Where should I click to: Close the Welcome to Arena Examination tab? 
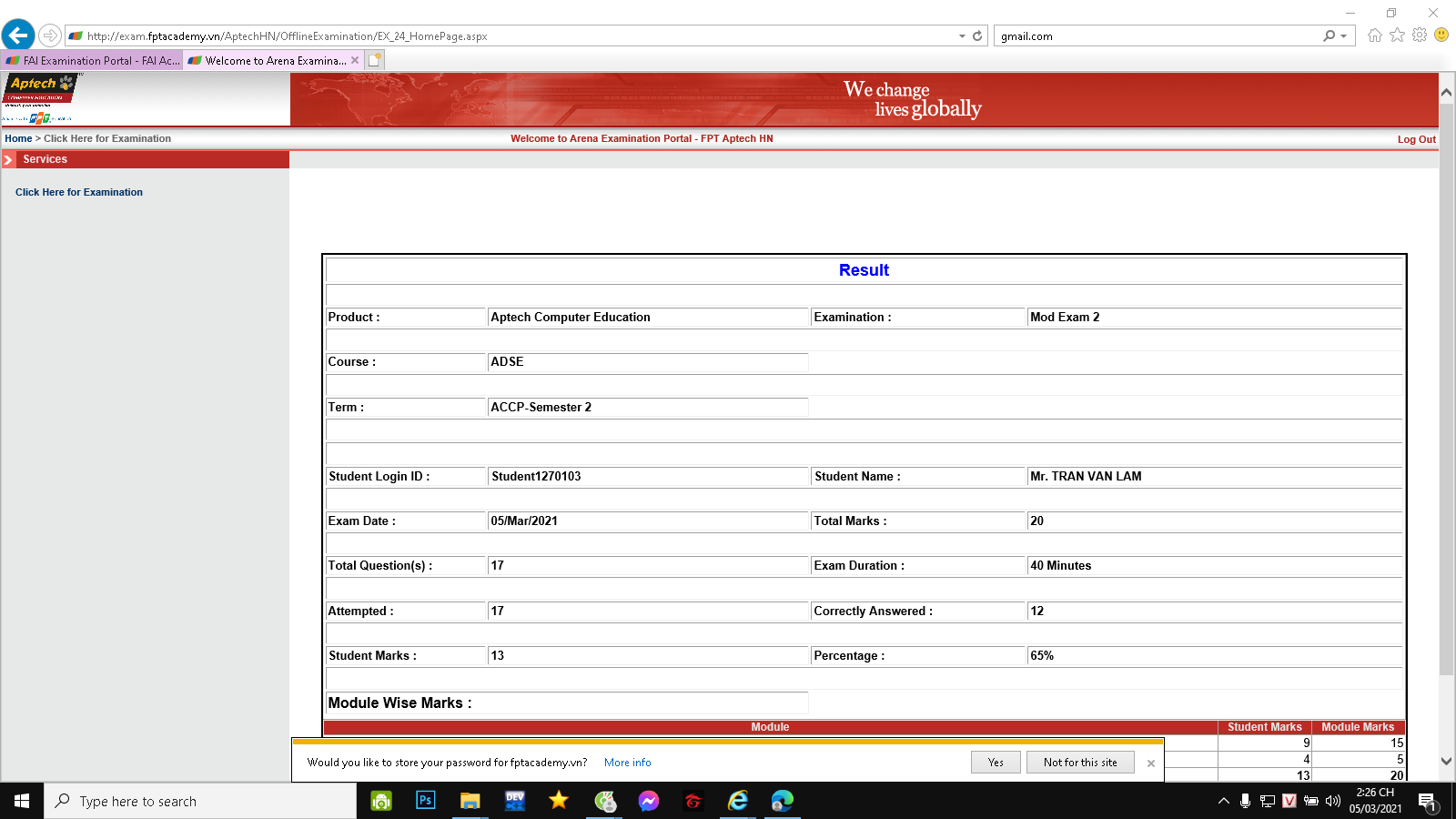coord(355,61)
